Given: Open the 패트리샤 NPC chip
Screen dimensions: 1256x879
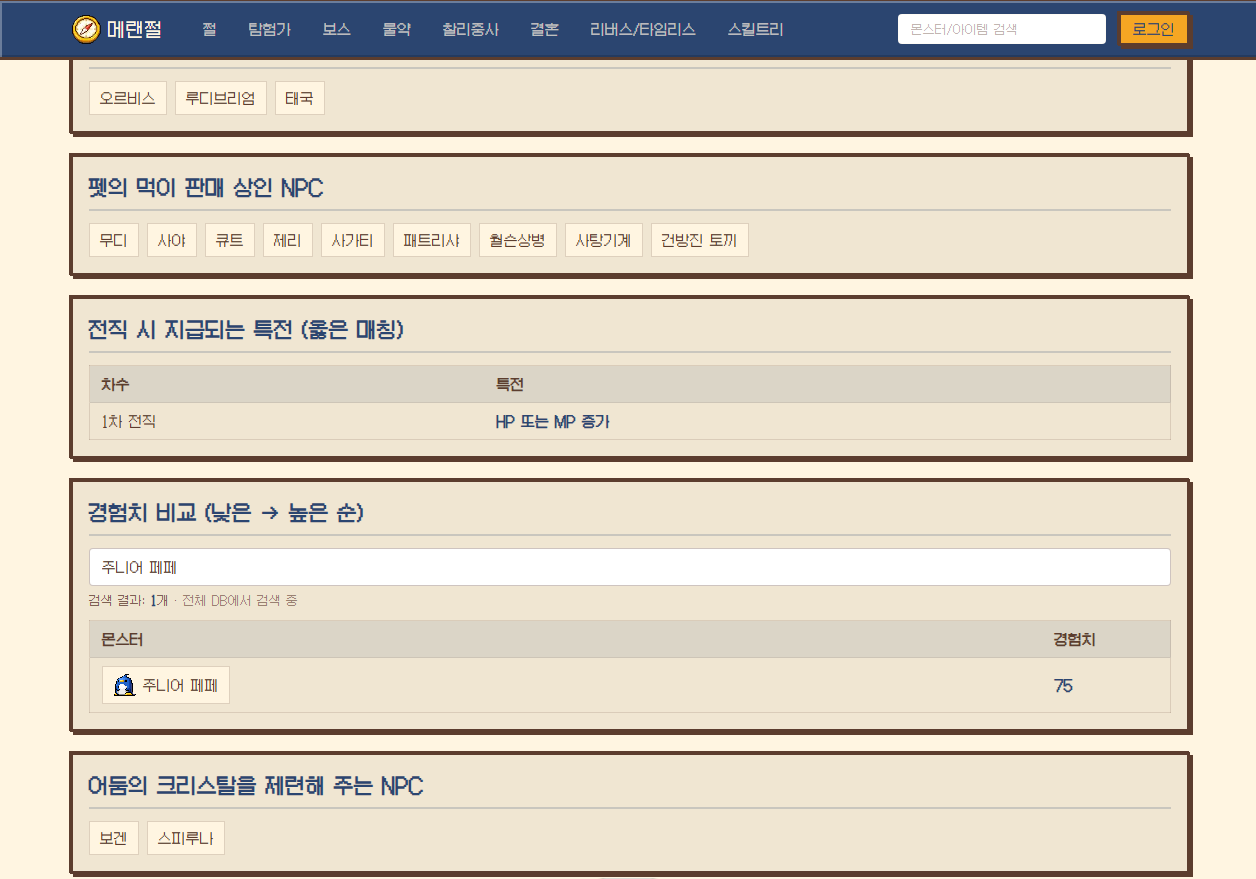Looking at the screenshot, I should (x=432, y=240).
